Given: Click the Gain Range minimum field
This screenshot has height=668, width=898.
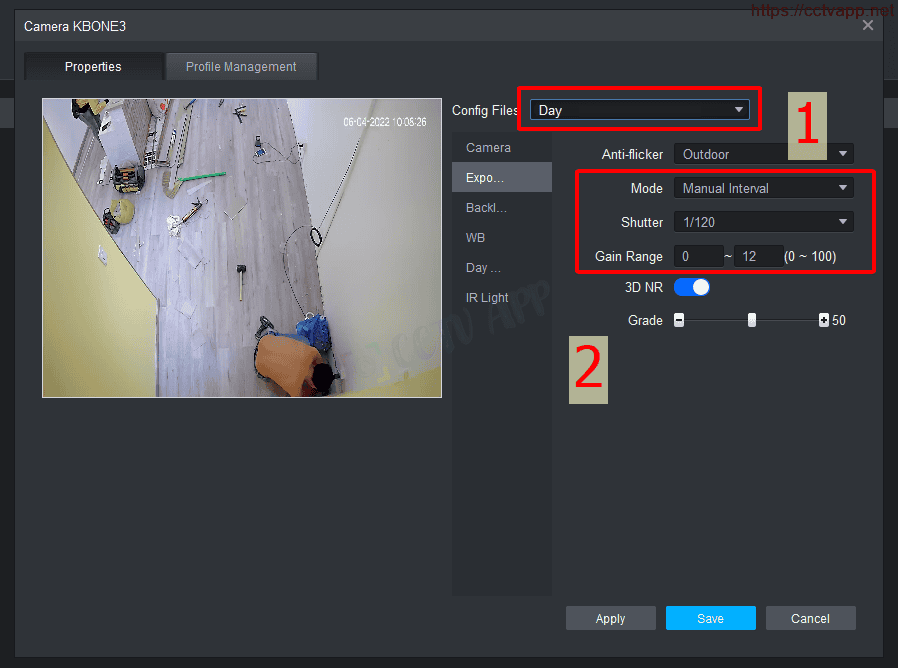Looking at the screenshot, I should click(697, 257).
